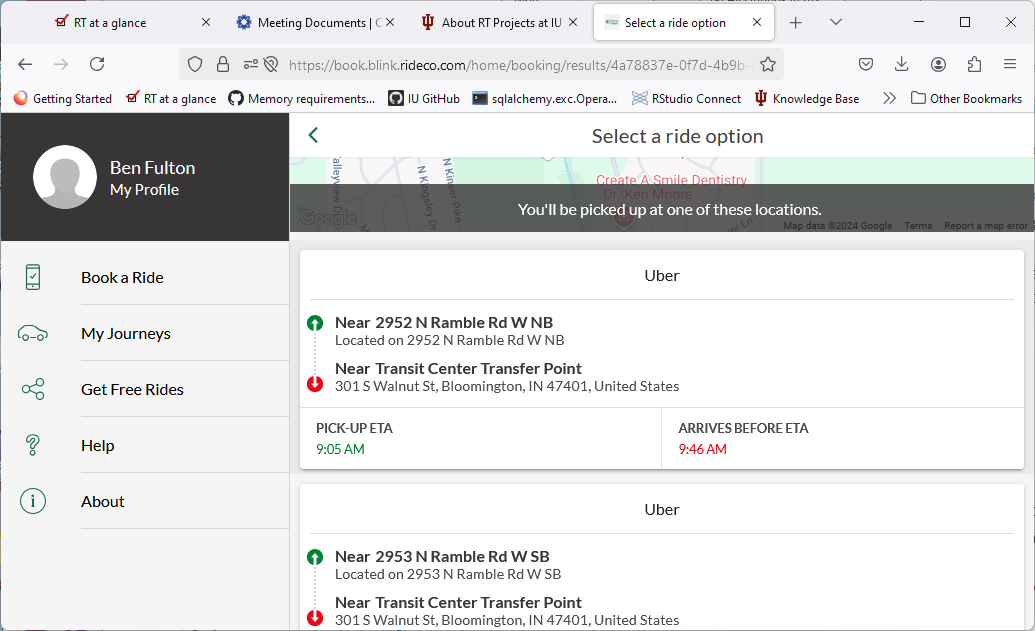View site security via padlock icon
The image size is (1035, 631).
223,64
